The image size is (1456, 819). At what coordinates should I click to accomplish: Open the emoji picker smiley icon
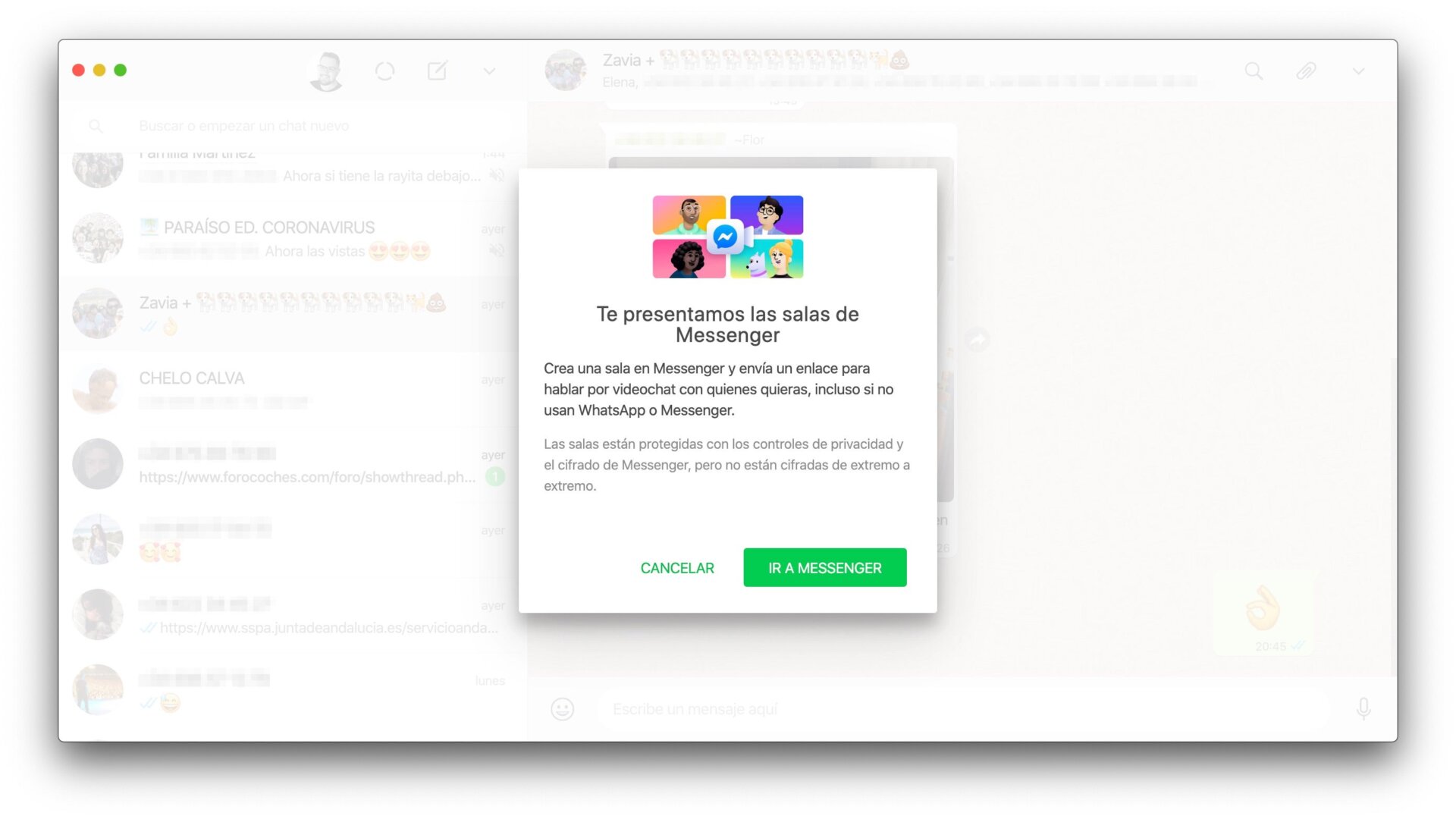pos(562,709)
